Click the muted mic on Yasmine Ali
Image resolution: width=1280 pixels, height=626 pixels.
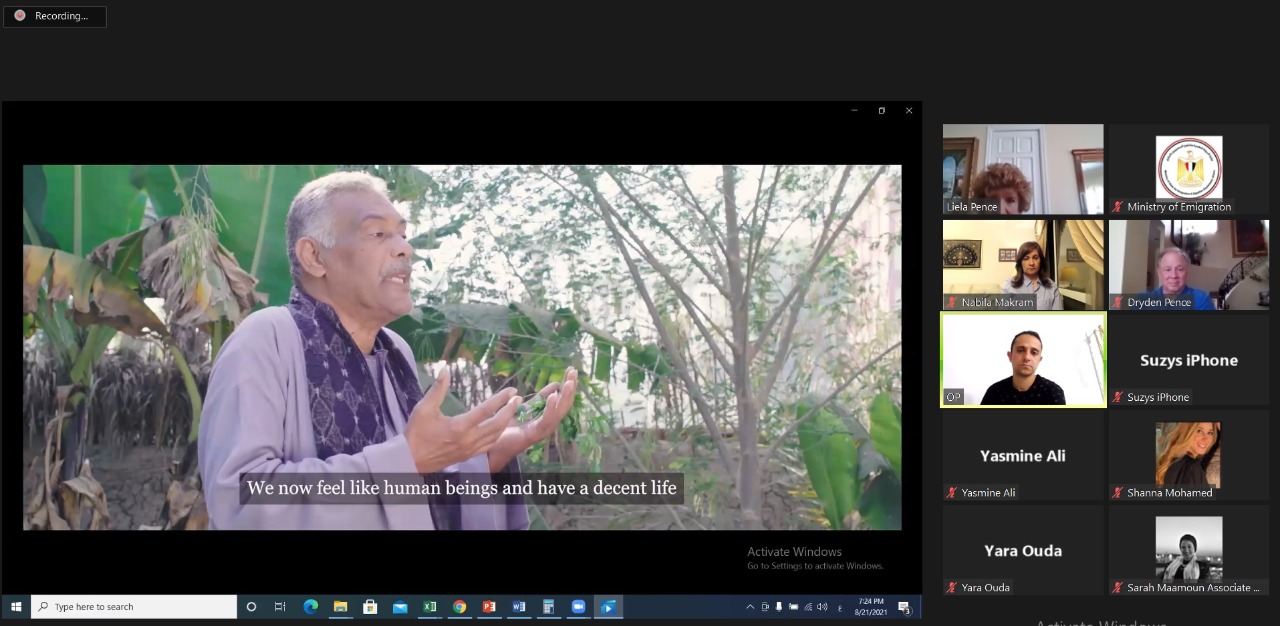952,493
